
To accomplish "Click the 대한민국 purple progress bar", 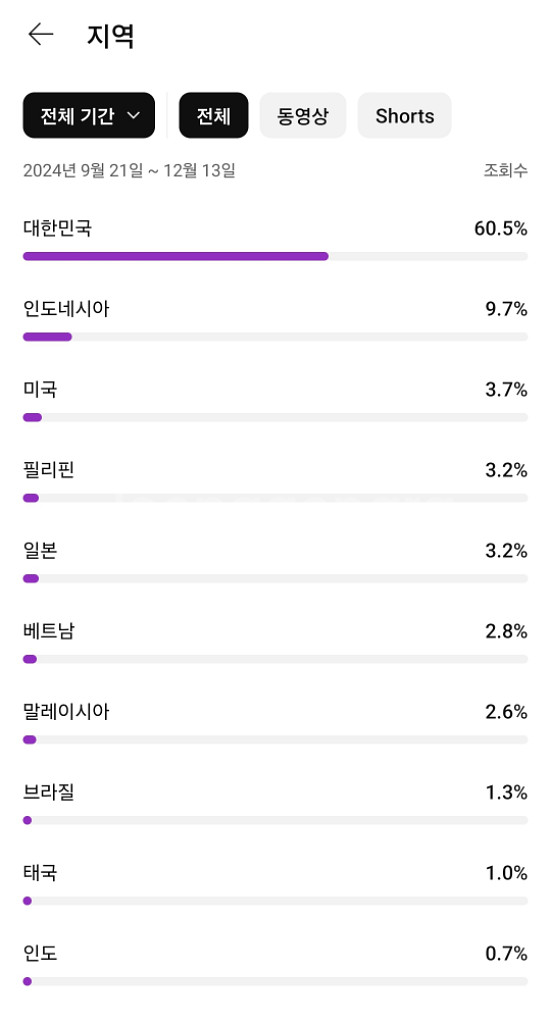I will tap(176, 257).
